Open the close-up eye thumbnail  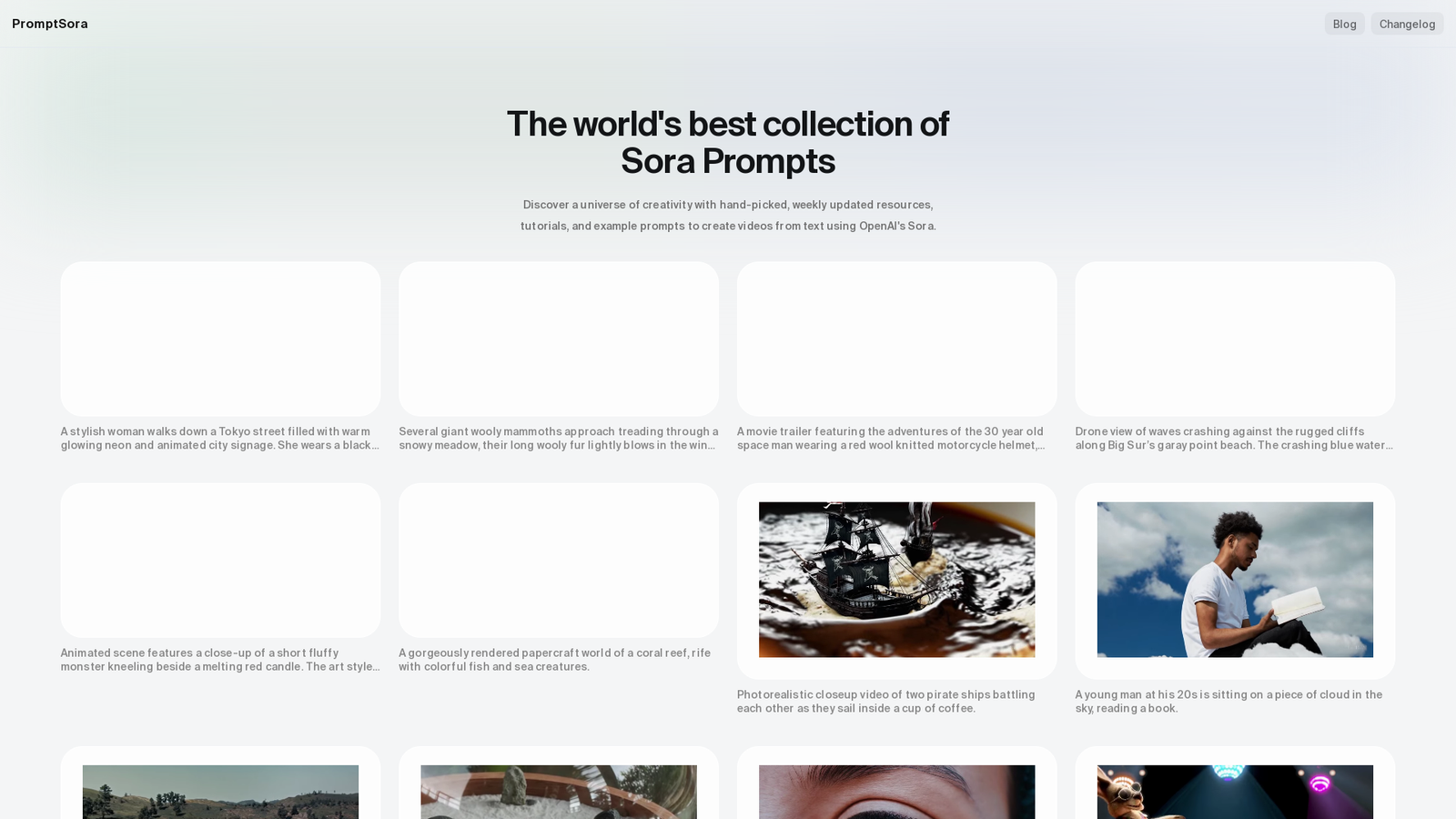896,792
